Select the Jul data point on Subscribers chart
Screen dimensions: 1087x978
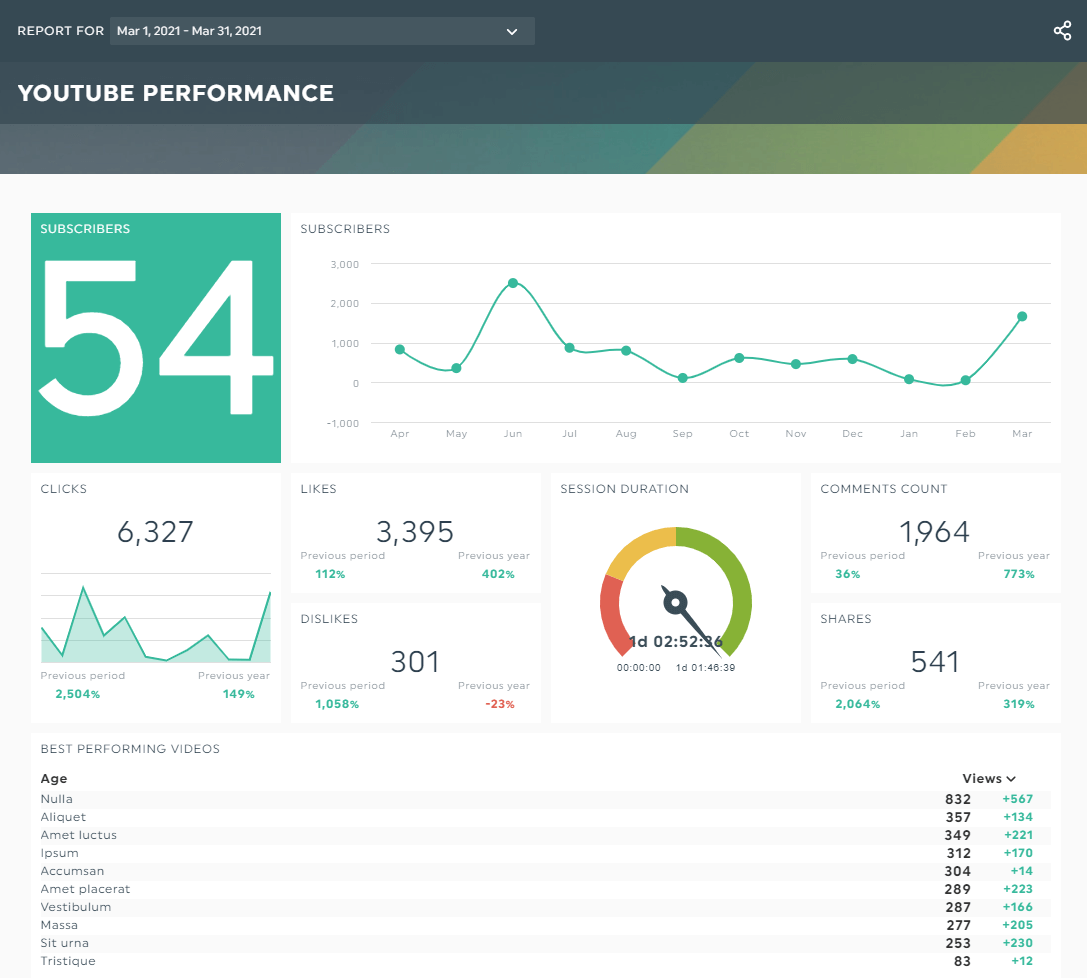[569, 348]
